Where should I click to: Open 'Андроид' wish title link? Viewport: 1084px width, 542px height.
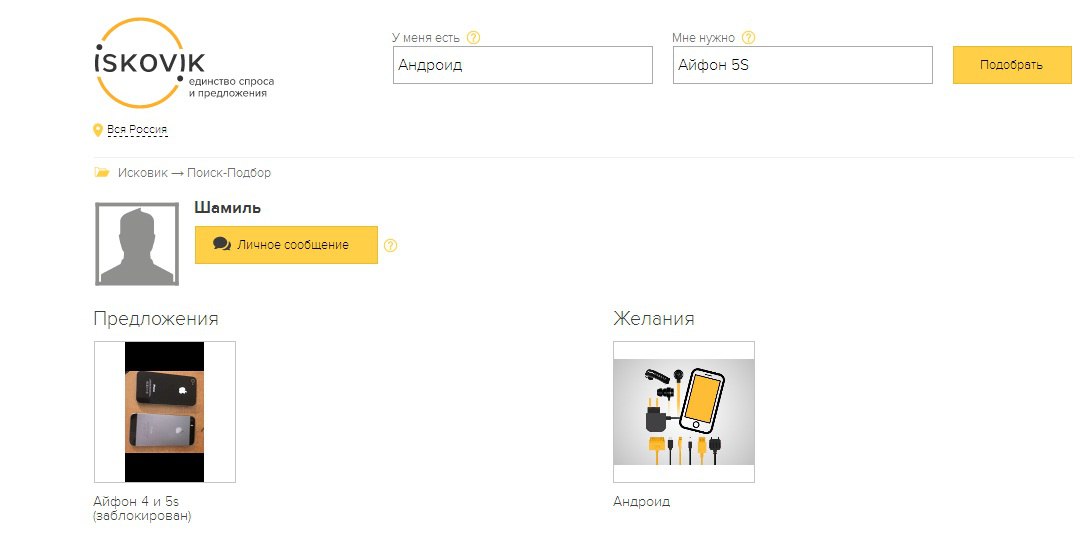coord(642,502)
